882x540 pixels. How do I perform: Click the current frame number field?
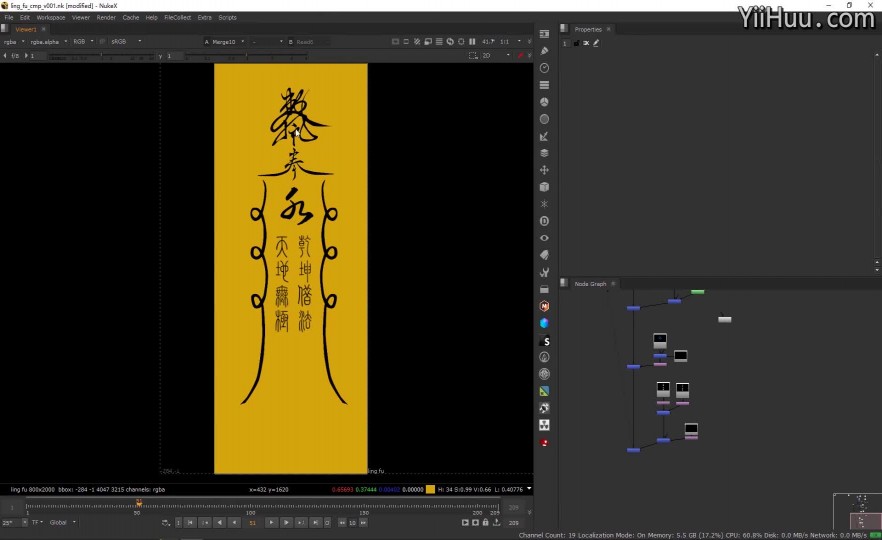[x=252, y=522]
